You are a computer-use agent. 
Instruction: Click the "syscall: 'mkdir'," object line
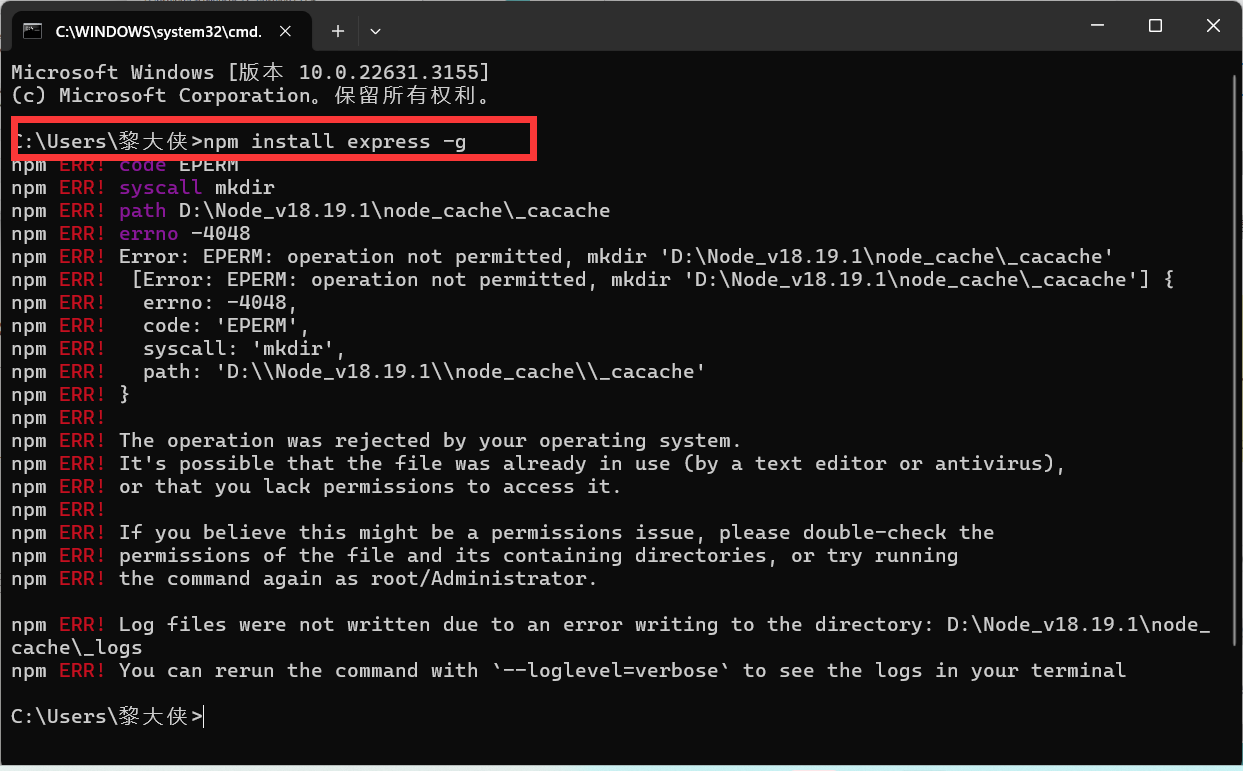(179, 348)
